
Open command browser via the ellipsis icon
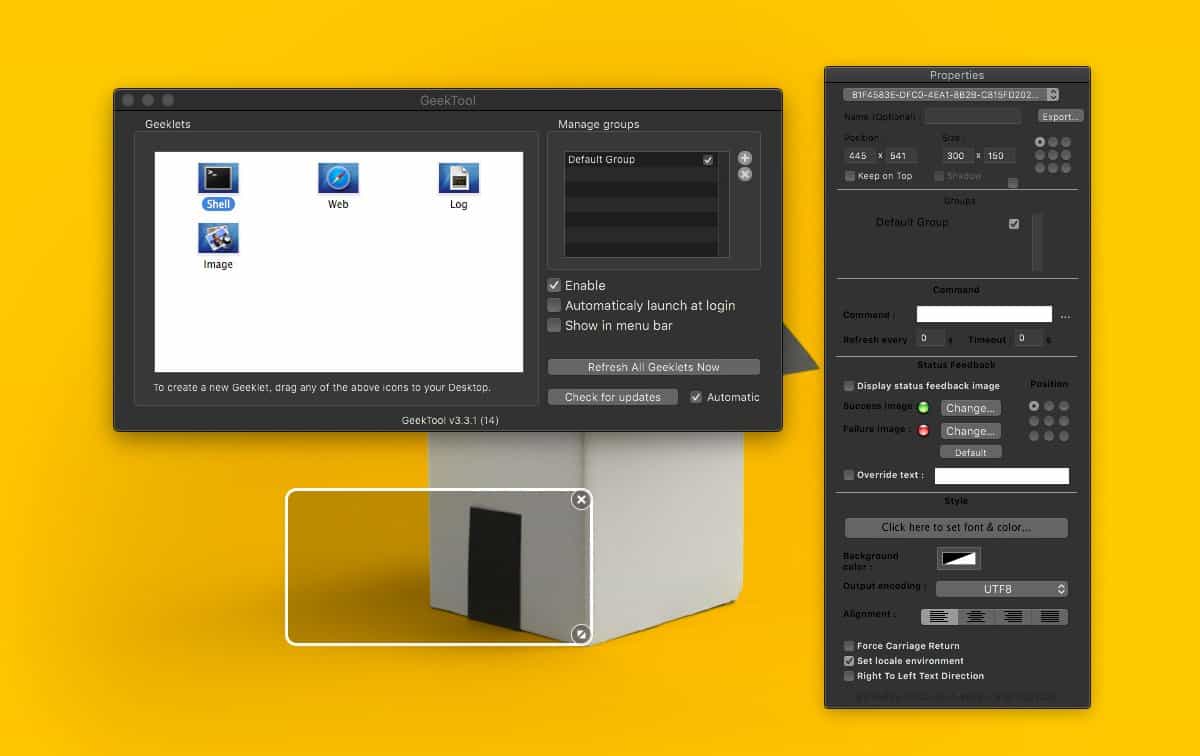pyautogui.click(x=1064, y=314)
